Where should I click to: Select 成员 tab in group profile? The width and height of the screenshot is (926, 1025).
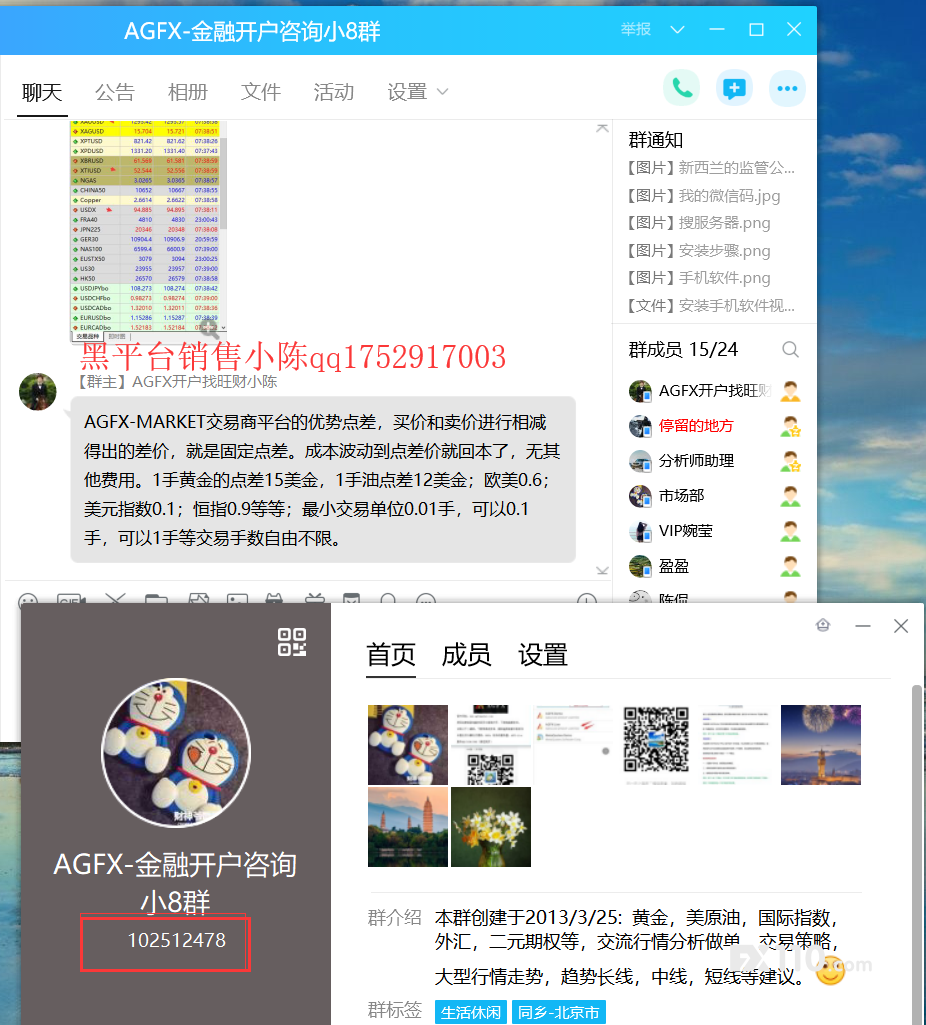467,654
